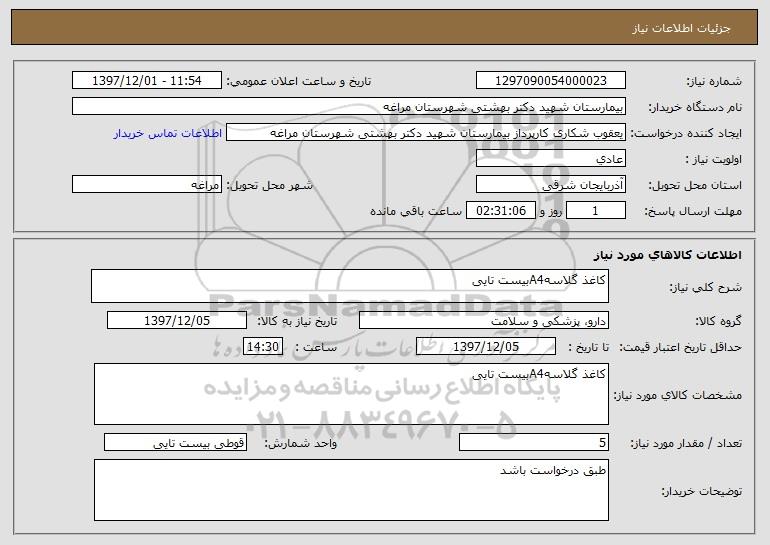Click the label مشخصات کالای مورد نیاز

(x=678, y=395)
